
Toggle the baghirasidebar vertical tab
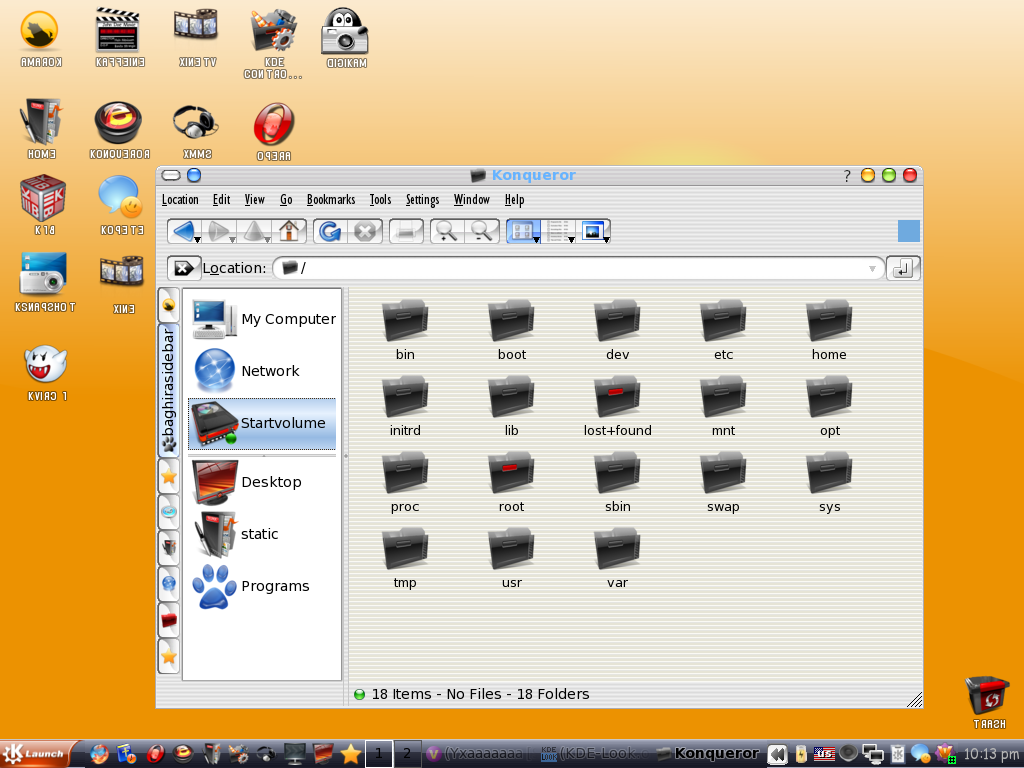pos(168,390)
